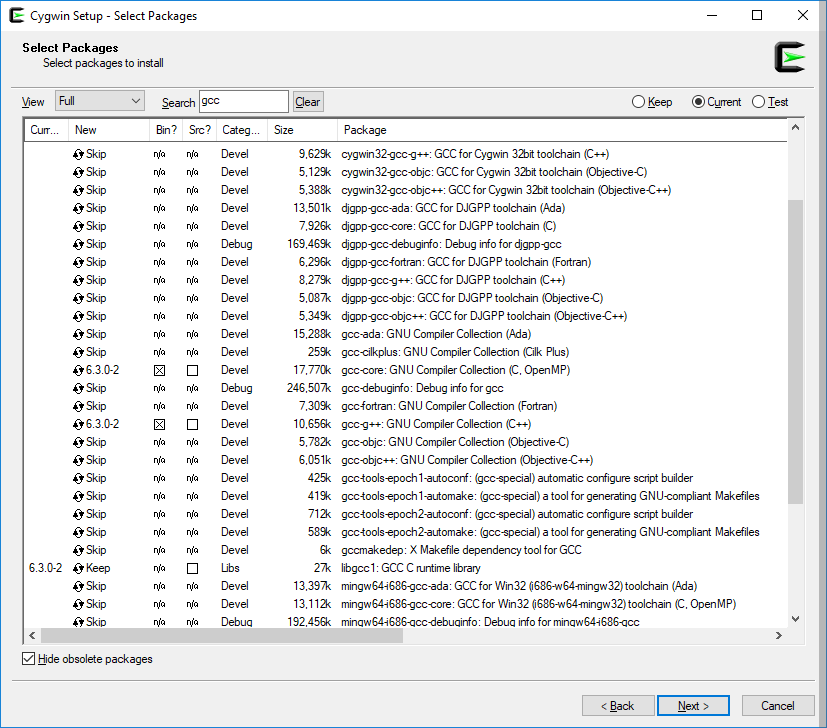The width and height of the screenshot is (827, 728).
Task: Click Skip cycle icon for djgpp-gcc-core
Action: [78, 226]
